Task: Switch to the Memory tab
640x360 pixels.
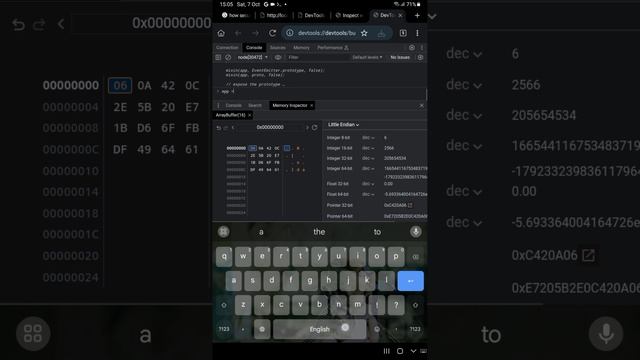Action: pyautogui.click(x=301, y=48)
